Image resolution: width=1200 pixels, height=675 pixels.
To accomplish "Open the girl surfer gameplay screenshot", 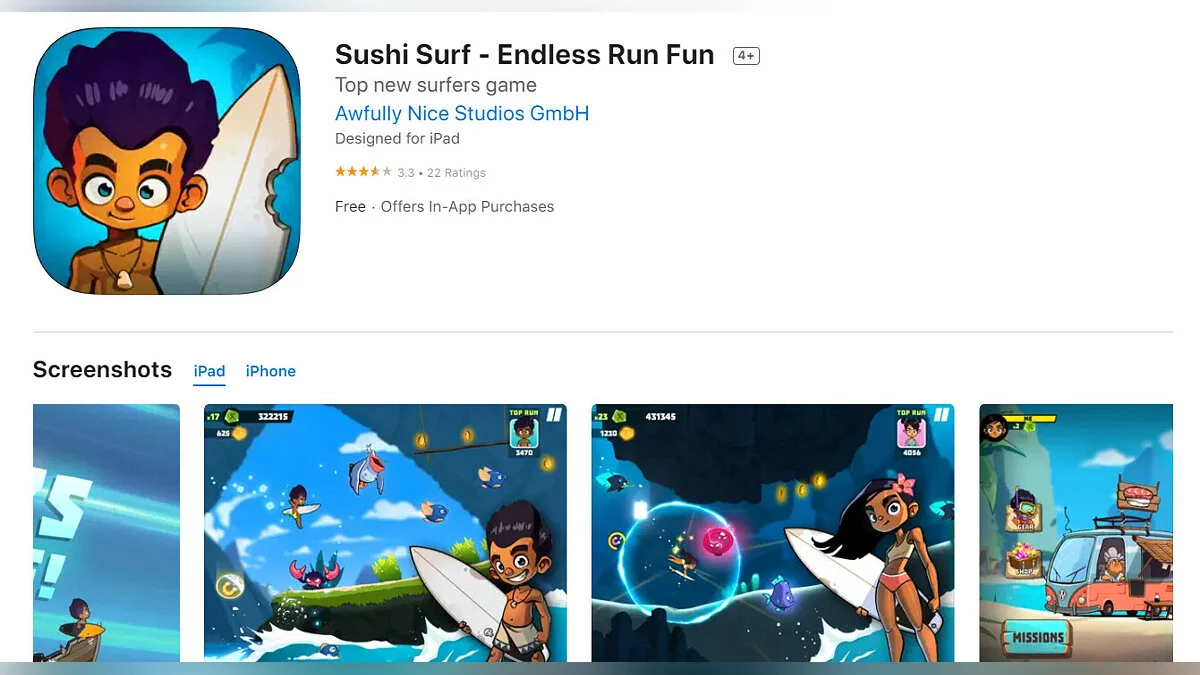I will click(x=773, y=533).
